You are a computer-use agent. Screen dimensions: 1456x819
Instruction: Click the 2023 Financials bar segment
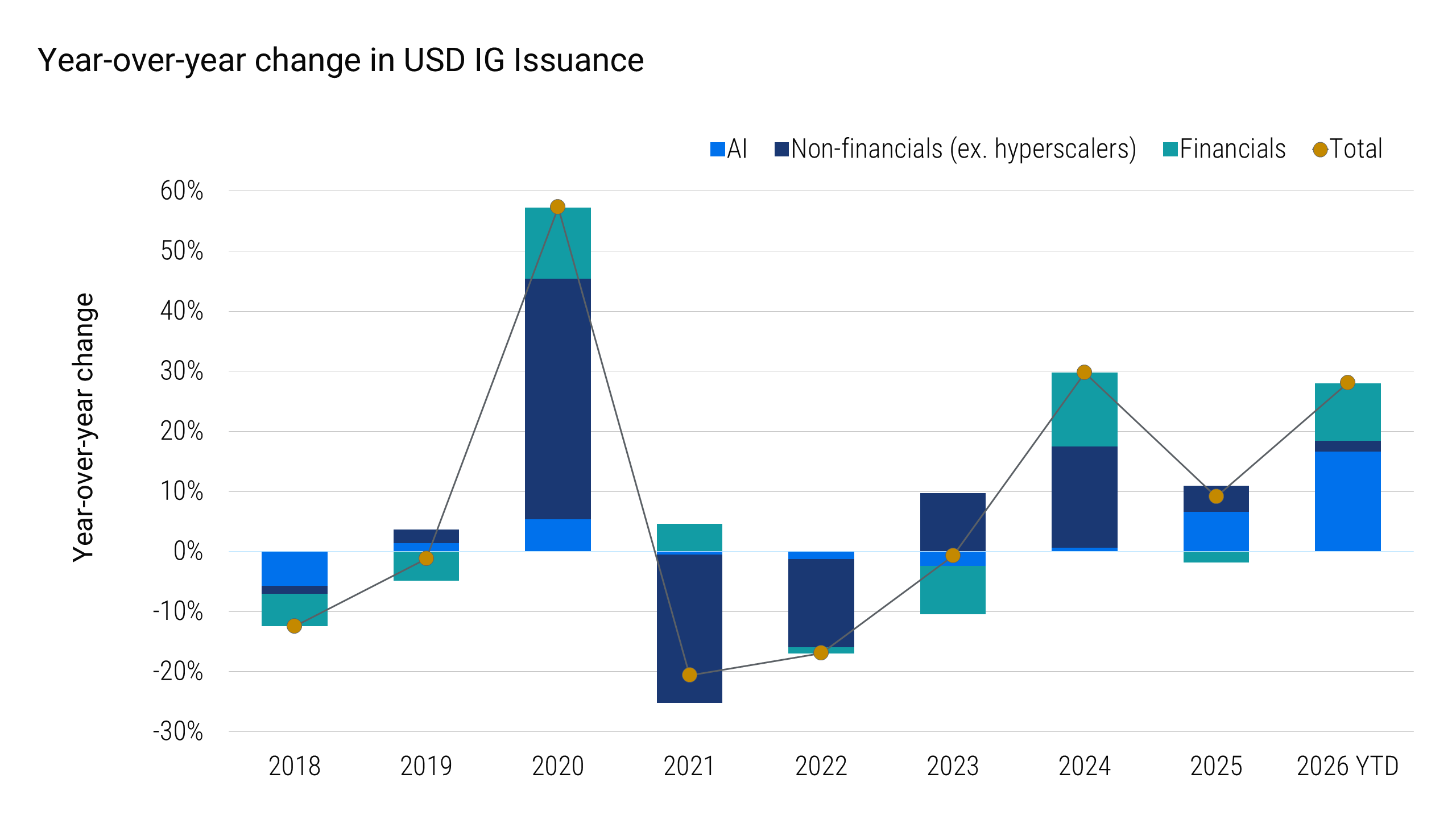point(953,590)
